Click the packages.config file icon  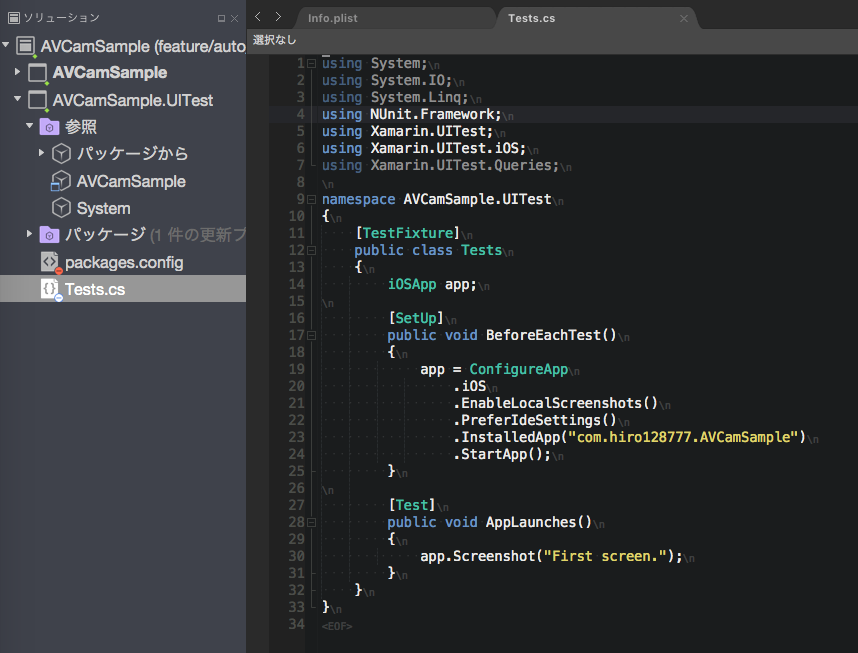click(x=50, y=262)
